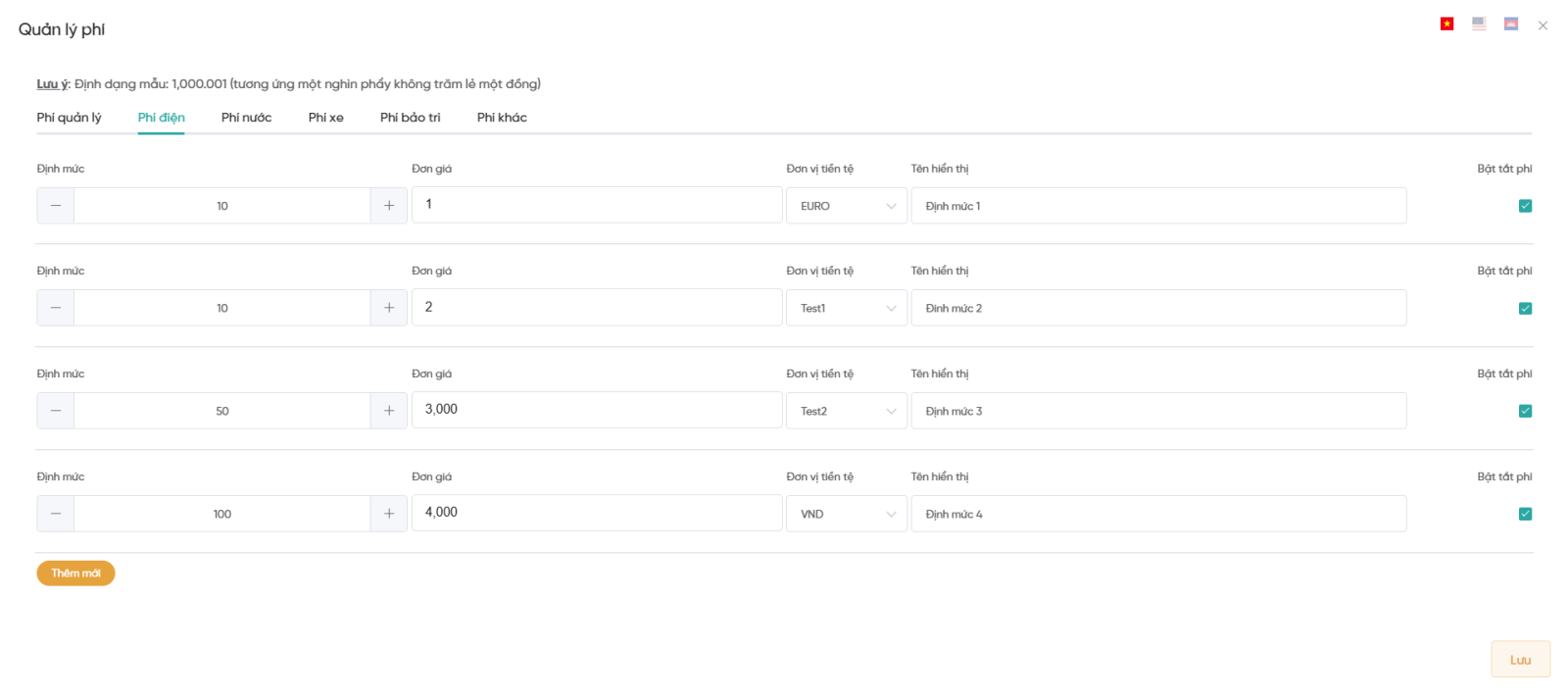Click the Thêm mới button

(x=75, y=573)
